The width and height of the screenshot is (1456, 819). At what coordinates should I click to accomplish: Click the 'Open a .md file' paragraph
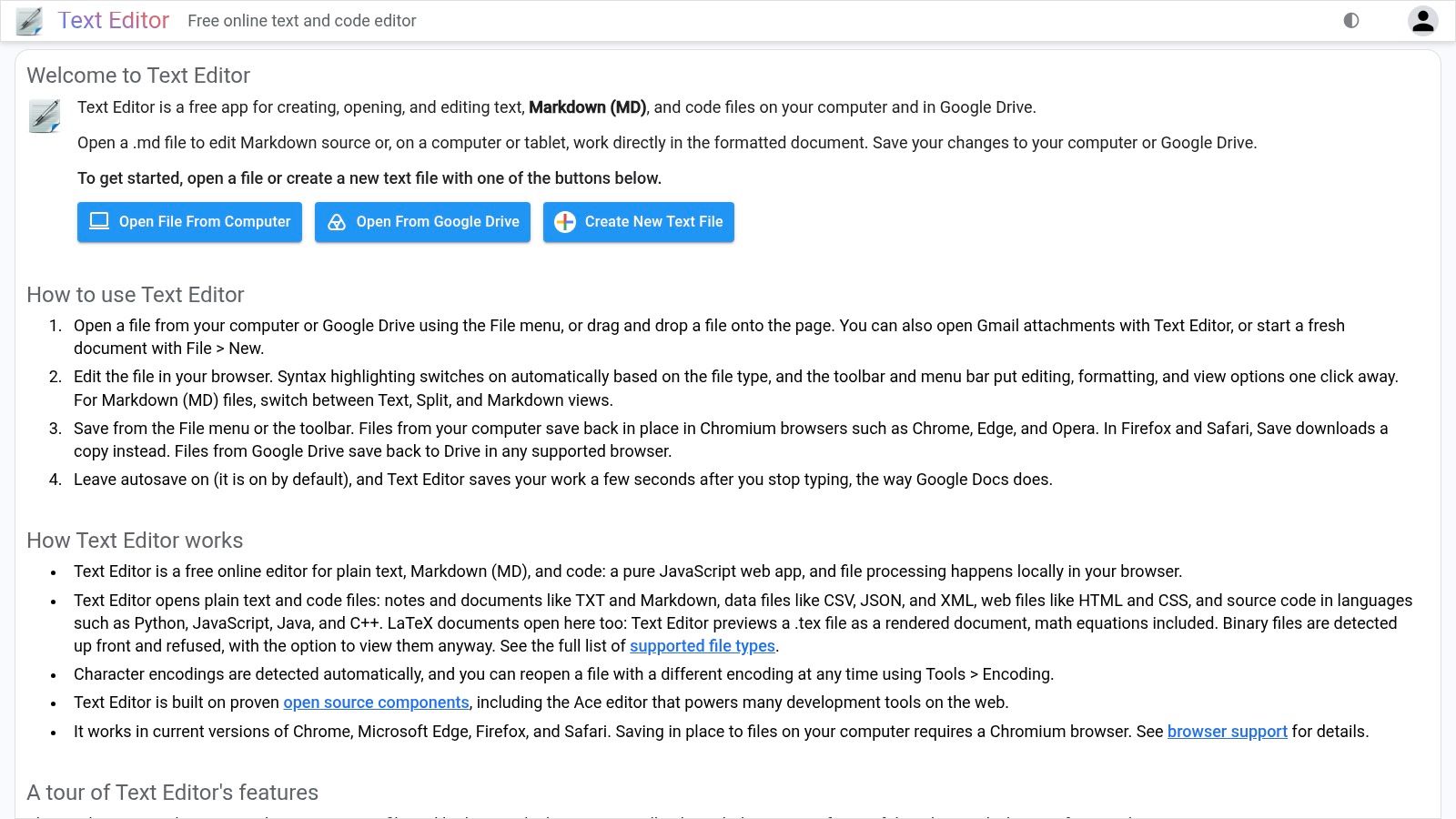click(x=667, y=143)
